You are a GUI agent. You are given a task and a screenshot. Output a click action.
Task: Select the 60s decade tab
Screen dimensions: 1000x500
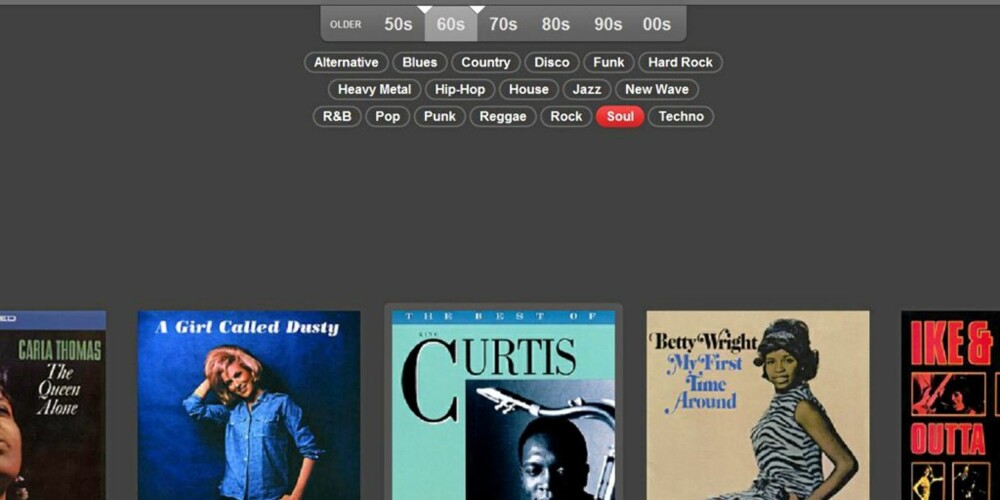(451, 25)
